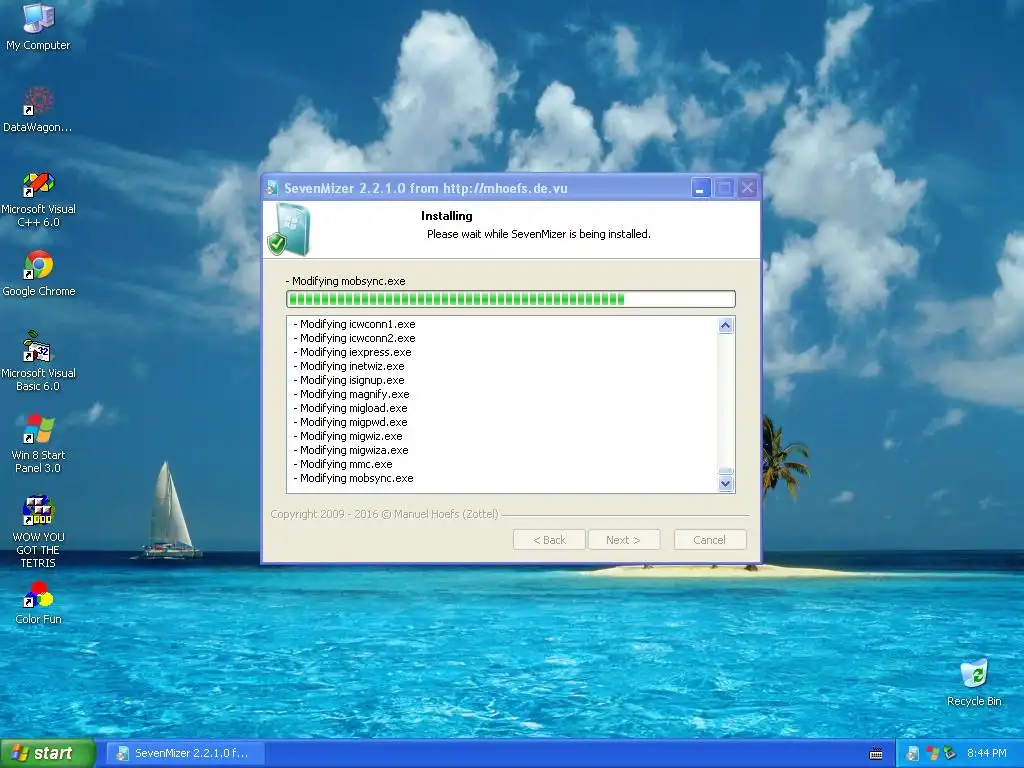Click the installer tray icon beside the Windows flag

point(913,754)
